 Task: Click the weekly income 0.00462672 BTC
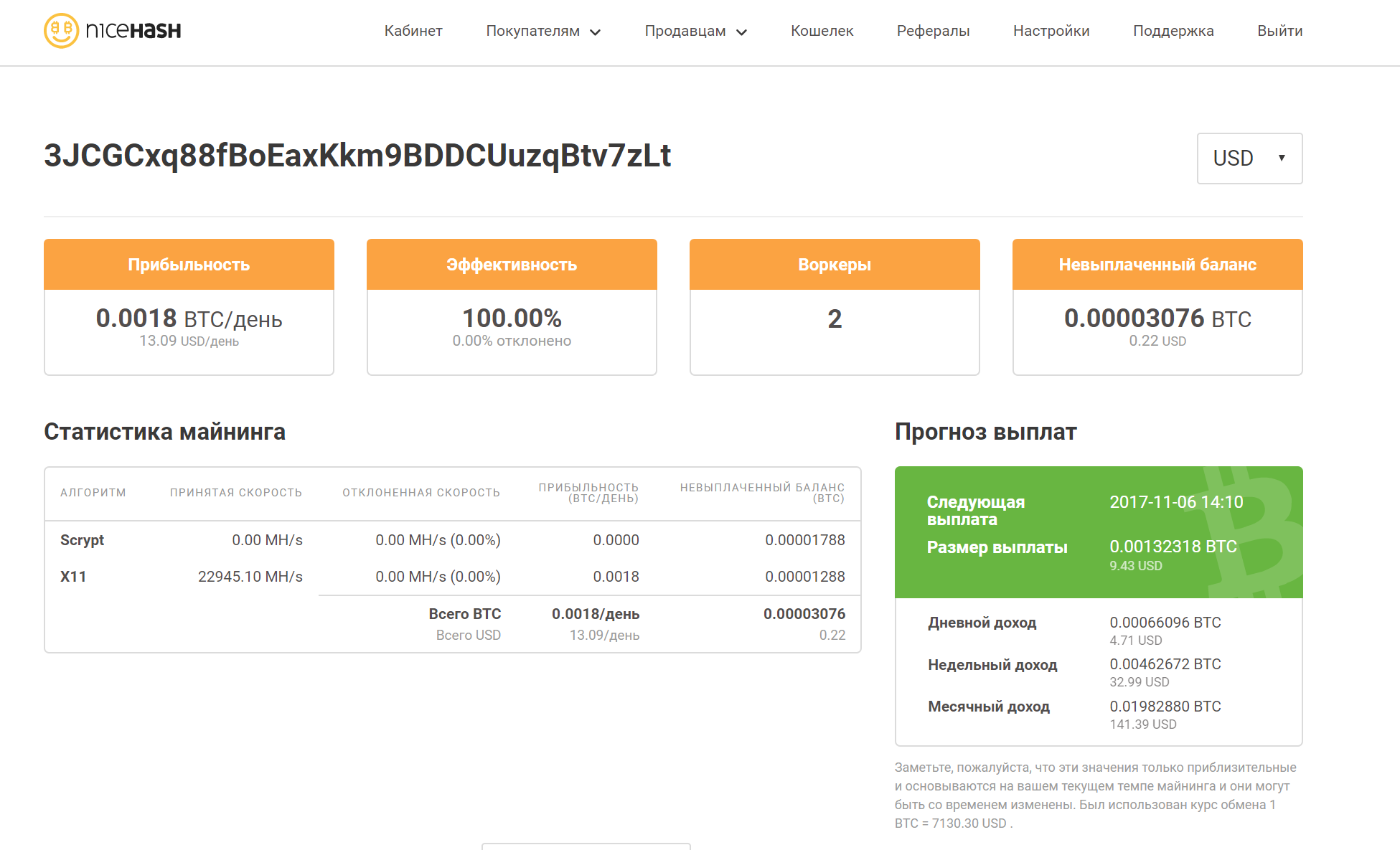[x=1165, y=664]
